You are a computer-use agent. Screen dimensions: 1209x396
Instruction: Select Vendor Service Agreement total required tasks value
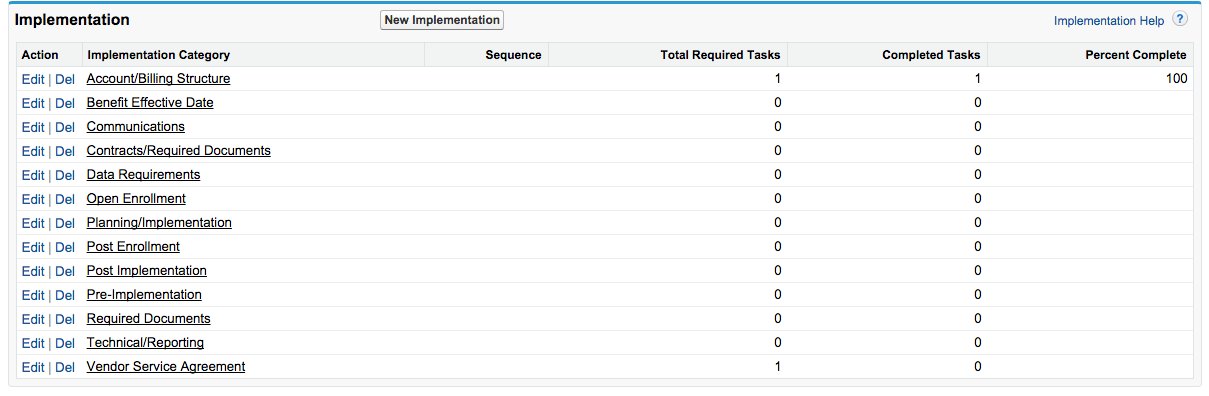(x=777, y=367)
